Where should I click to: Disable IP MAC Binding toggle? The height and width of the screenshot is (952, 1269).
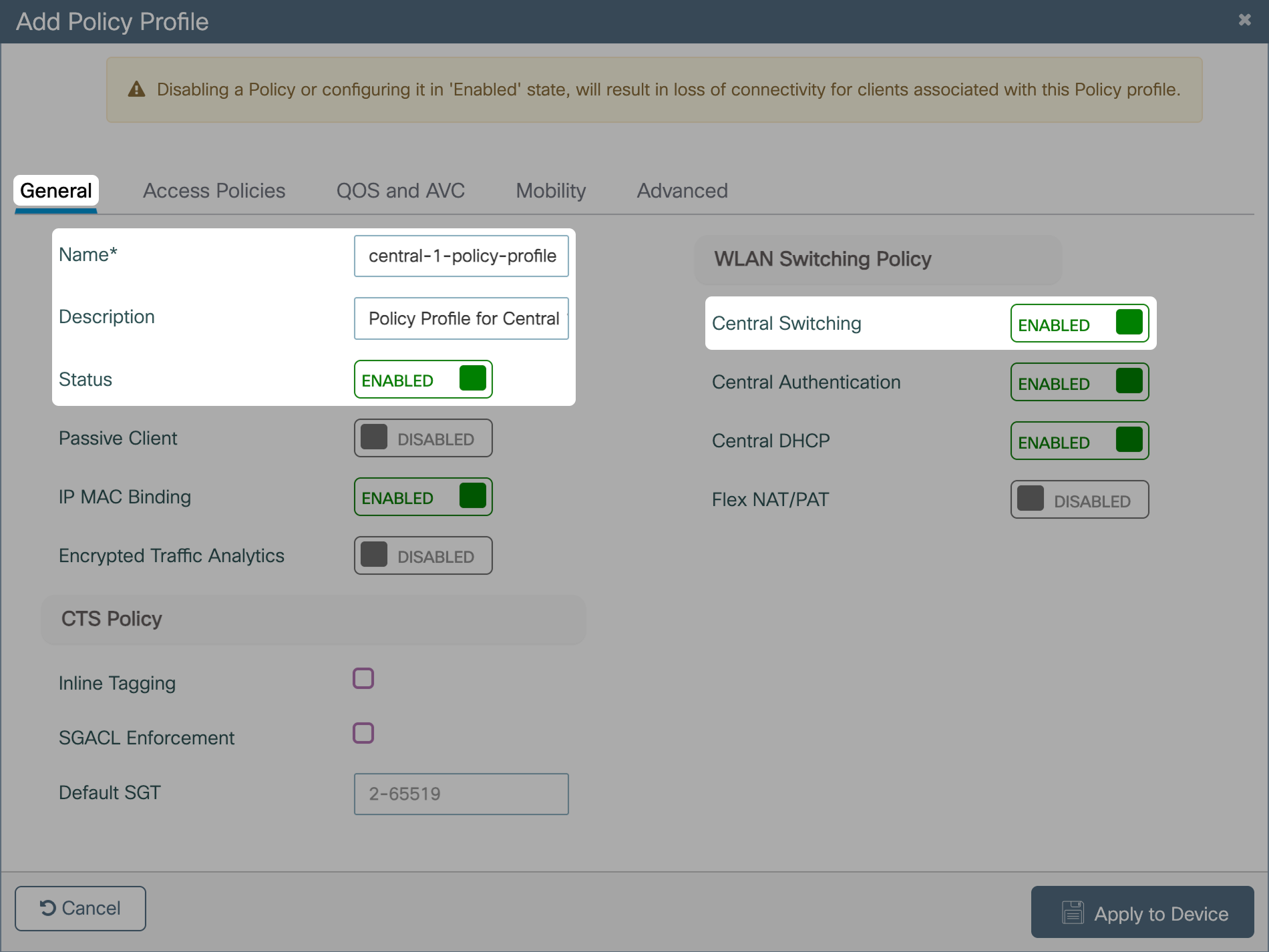pos(423,497)
